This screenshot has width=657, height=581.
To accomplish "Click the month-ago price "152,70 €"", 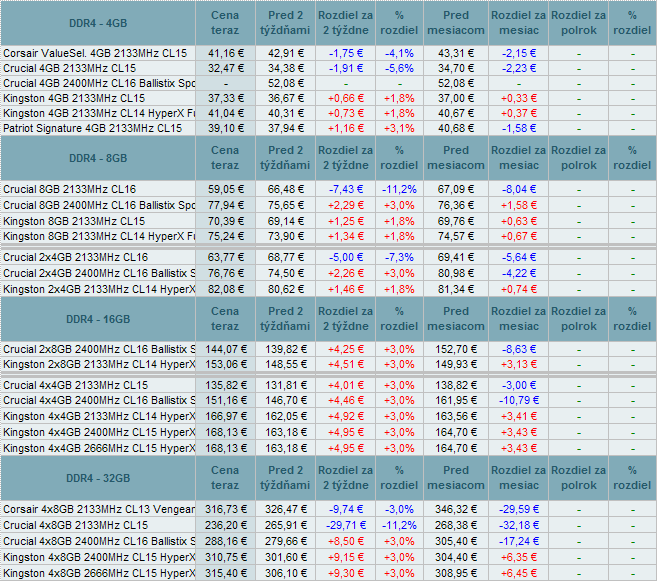I will click(456, 349).
